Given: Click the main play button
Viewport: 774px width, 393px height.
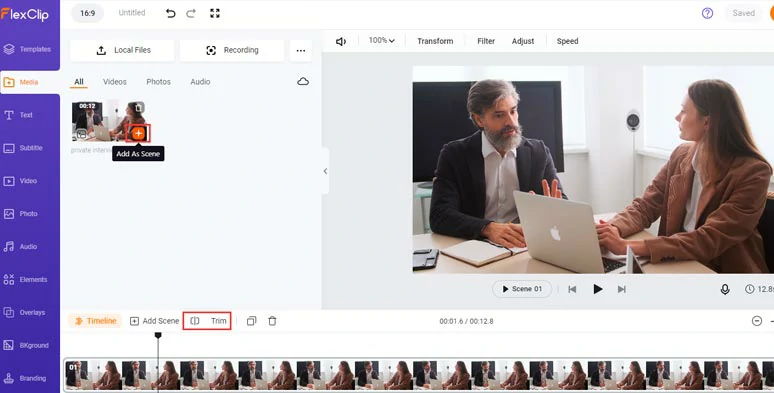Looking at the screenshot, I should click(x=597, y=289).
